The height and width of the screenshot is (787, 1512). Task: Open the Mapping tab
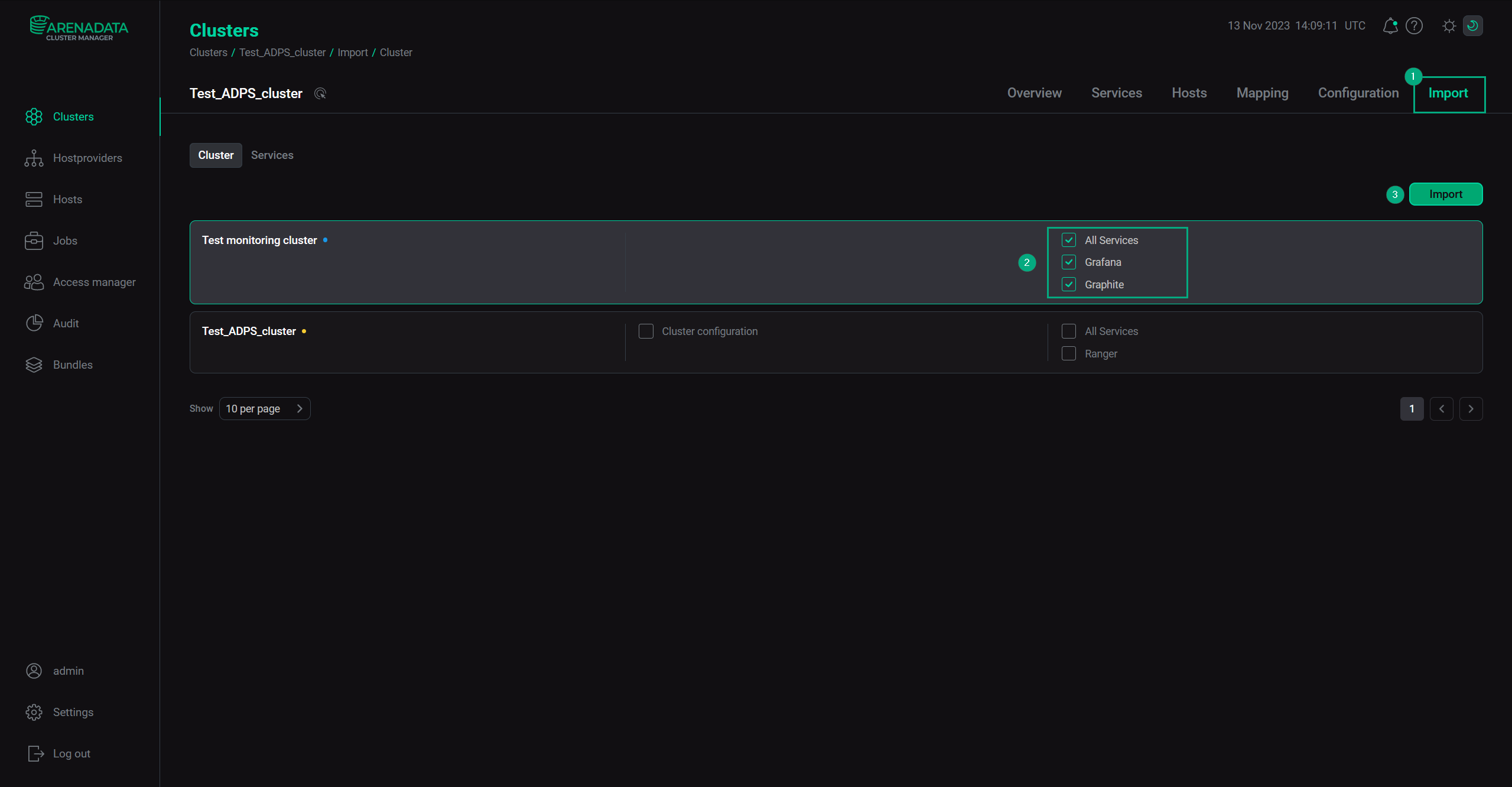pyautogui.click(x=1262, y=93)
